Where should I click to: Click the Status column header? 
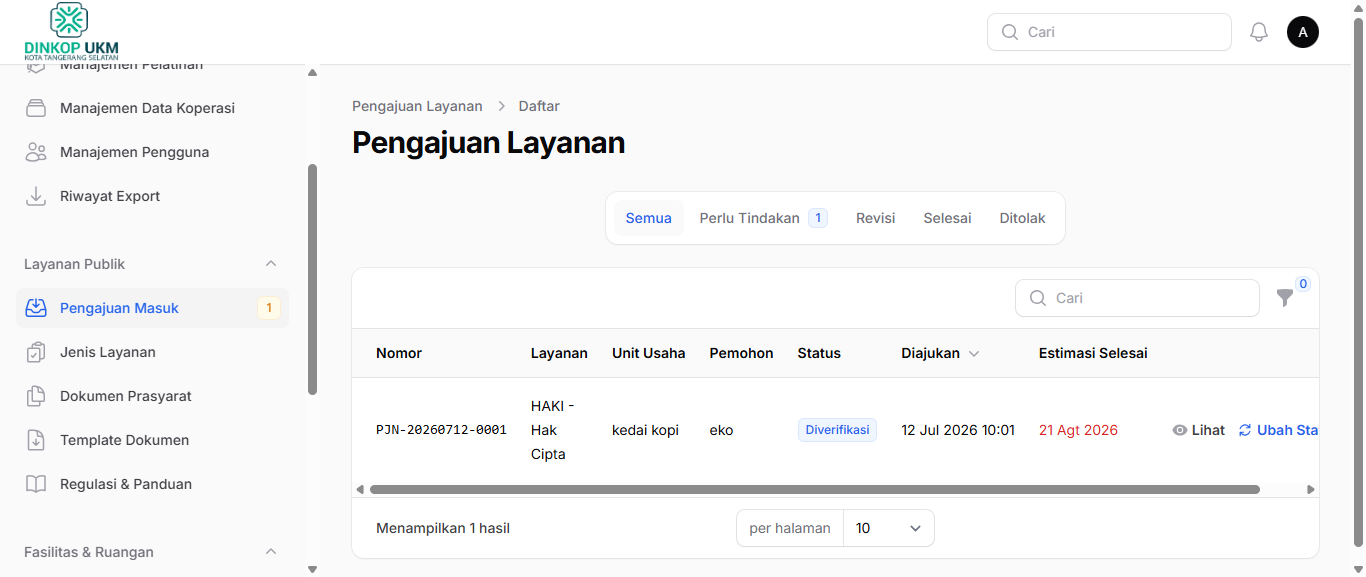coord(819,353)
